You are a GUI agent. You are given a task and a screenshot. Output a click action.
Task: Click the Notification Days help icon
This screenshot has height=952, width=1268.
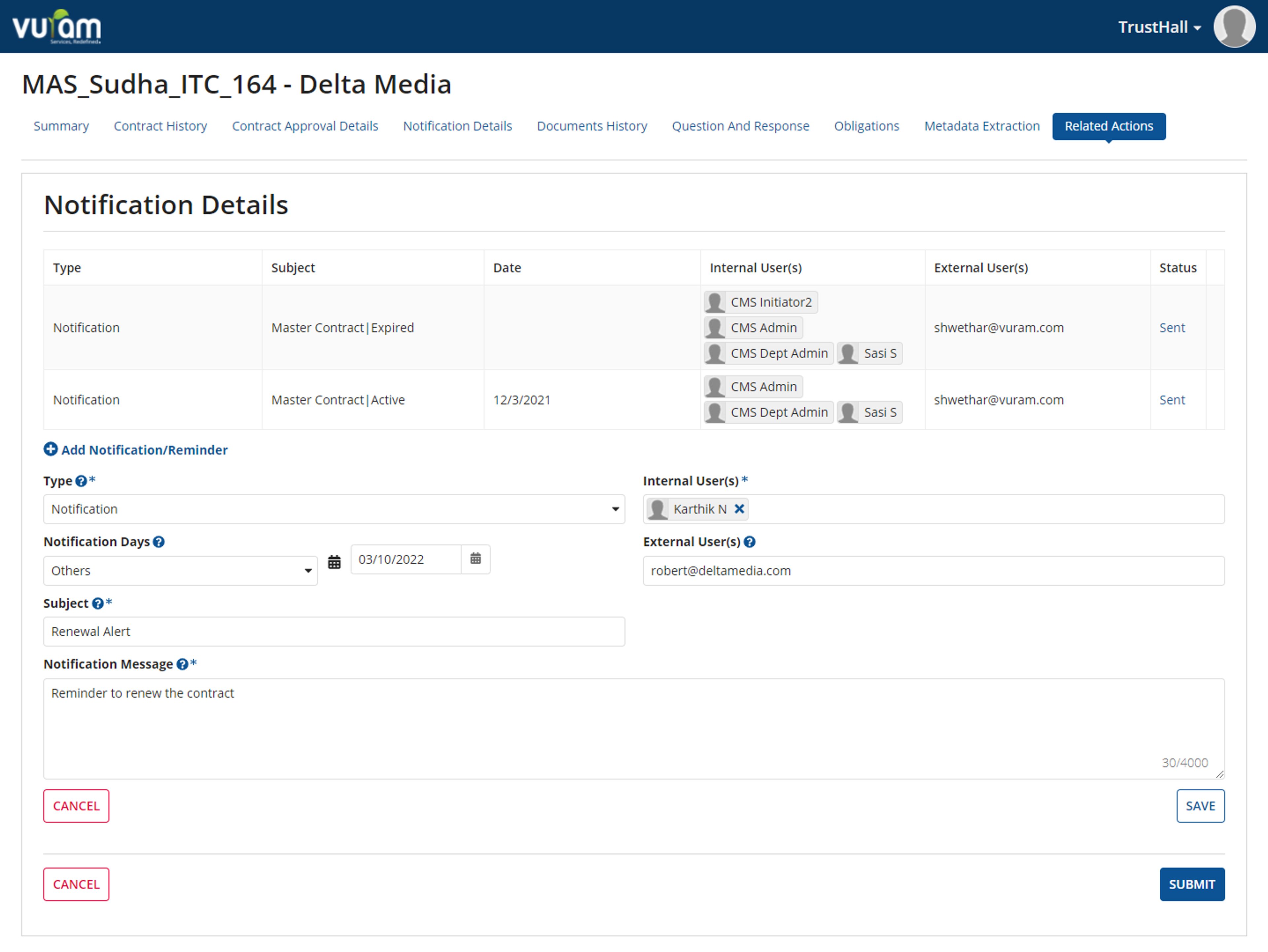(159, 542)
